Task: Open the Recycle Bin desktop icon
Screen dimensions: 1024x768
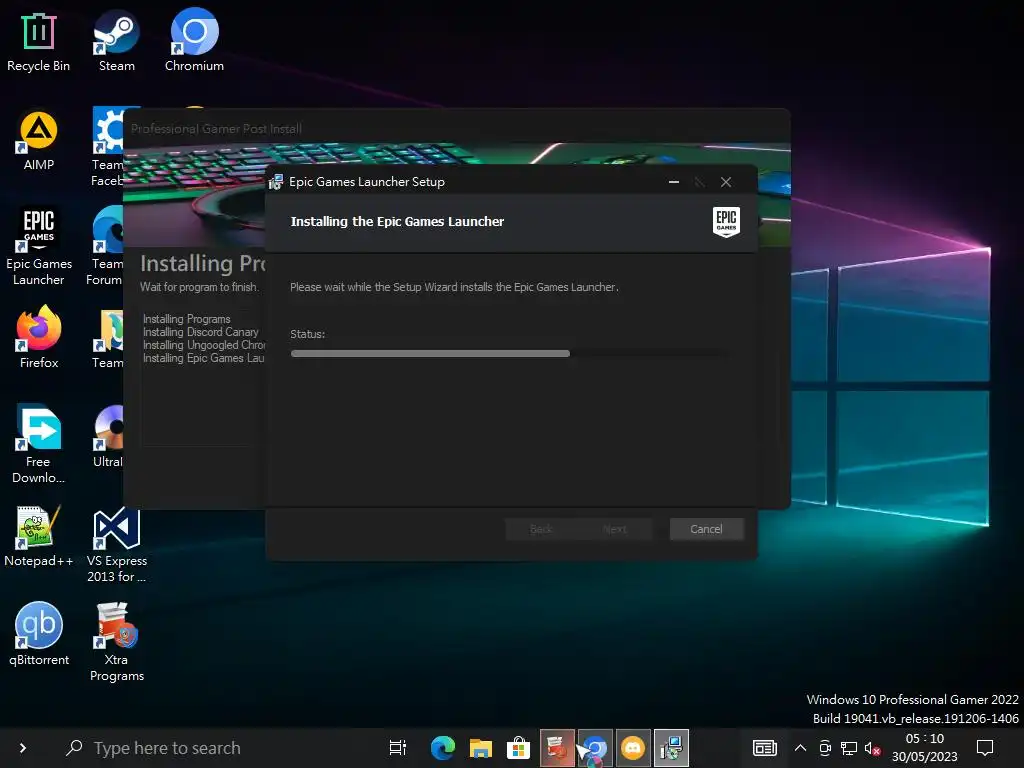Action: (x=39, y=41)
